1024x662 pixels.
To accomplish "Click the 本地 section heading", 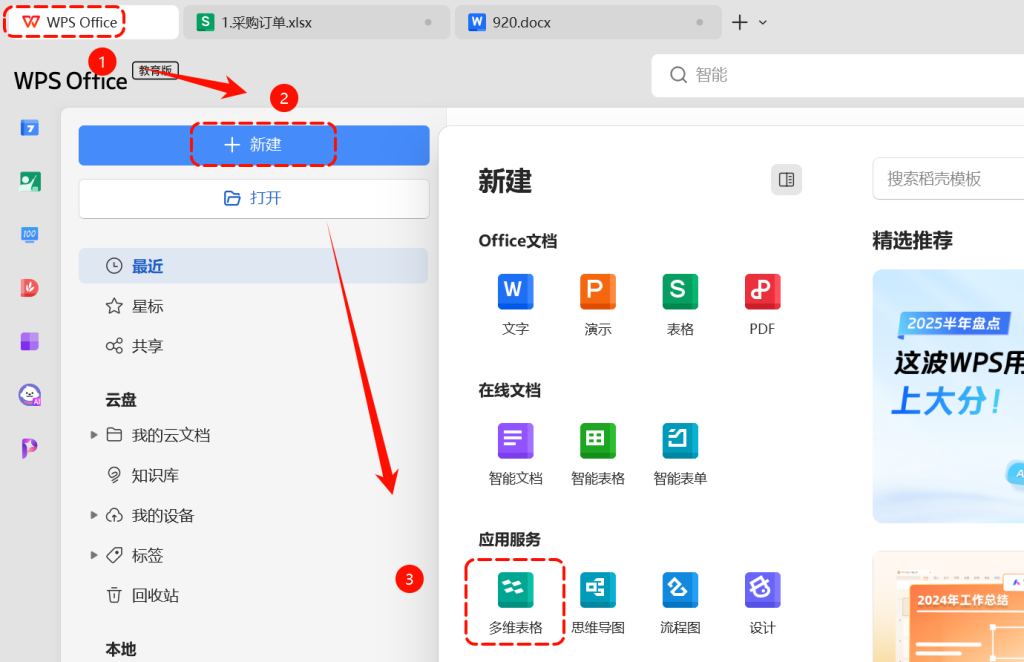I will tap(121, 649).
